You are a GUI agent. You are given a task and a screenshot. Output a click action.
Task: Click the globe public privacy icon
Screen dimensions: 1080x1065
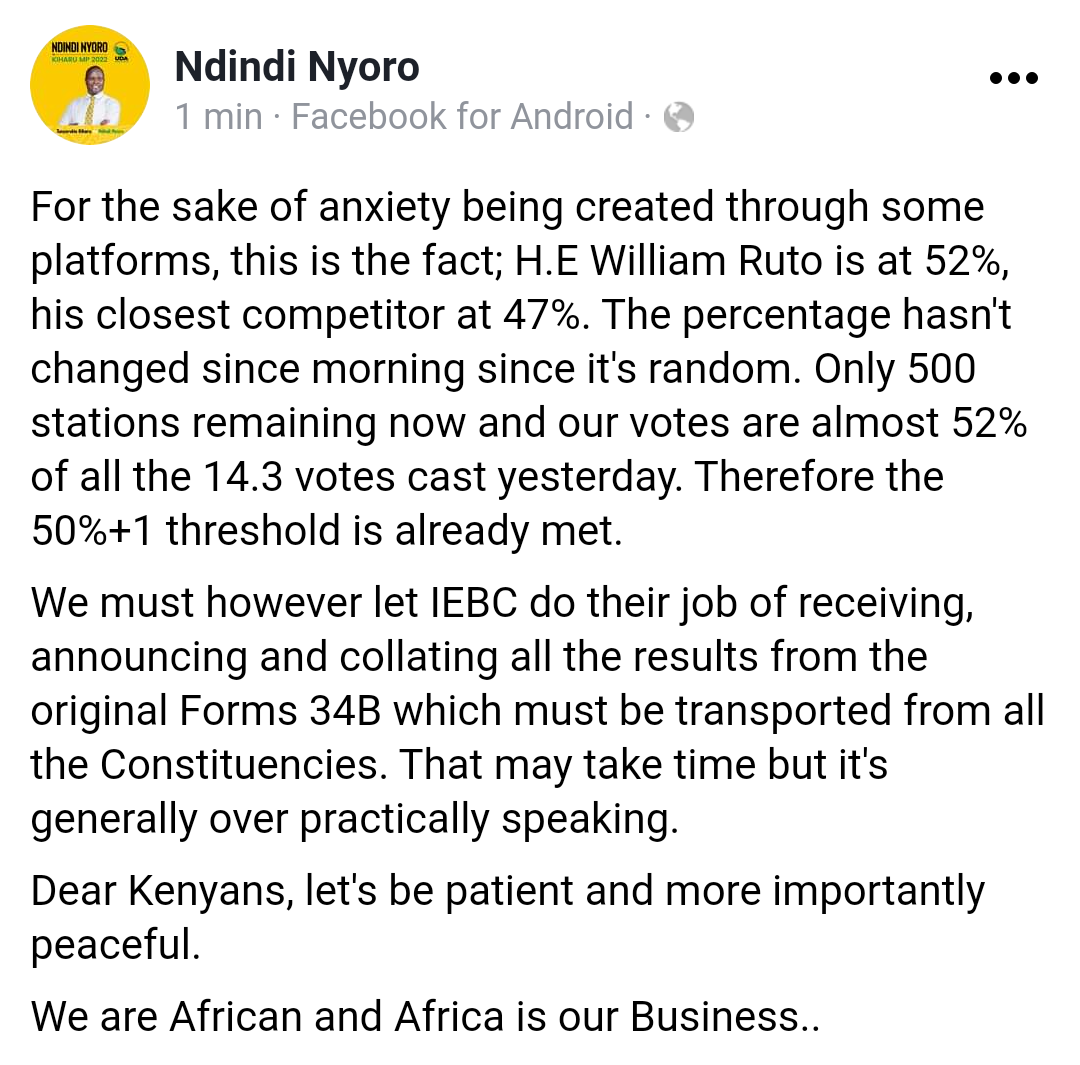click(x=678, y=116)
